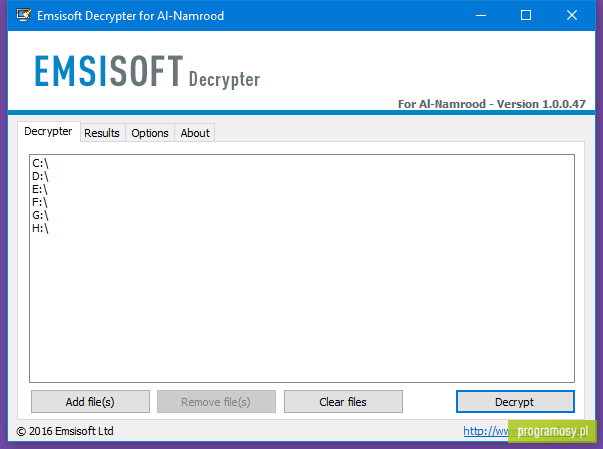Viewport: 603px width, 449px height.
Task: Click the Add file(s) button
Action: click(90, 402)
